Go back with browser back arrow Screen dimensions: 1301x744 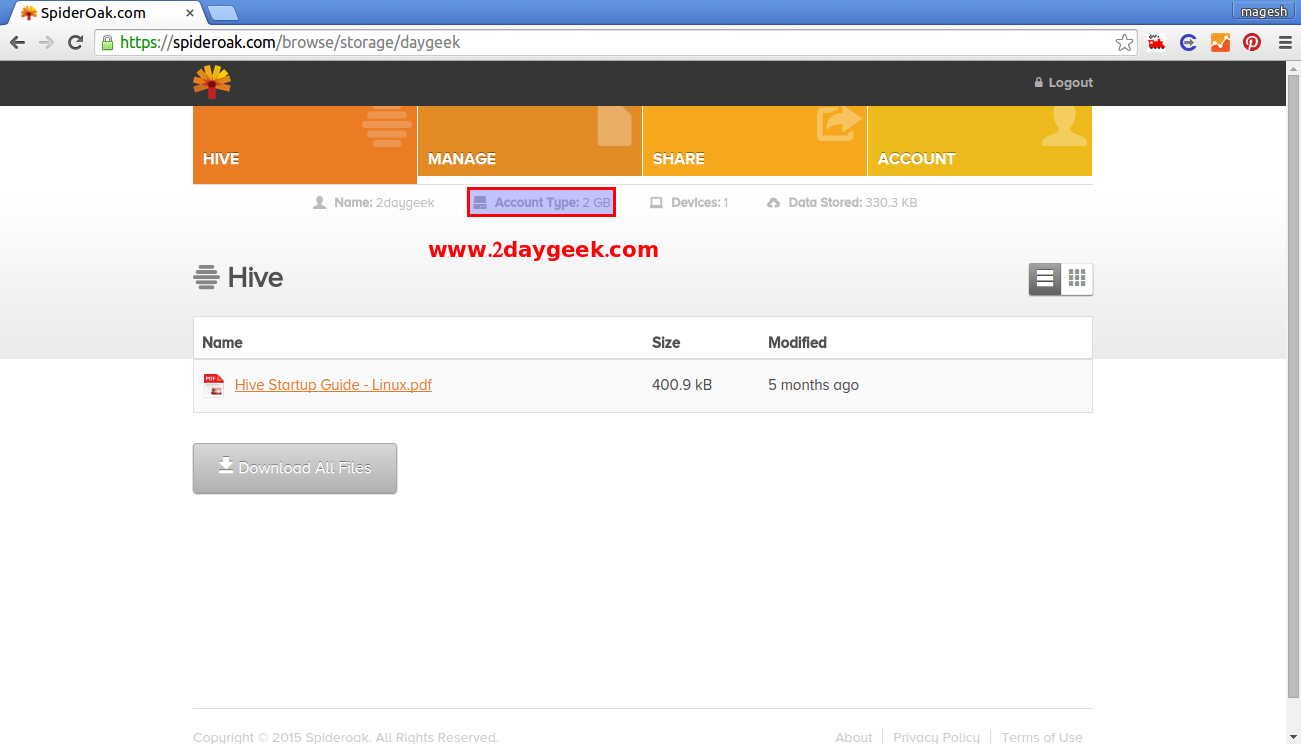tap(17, 42)
